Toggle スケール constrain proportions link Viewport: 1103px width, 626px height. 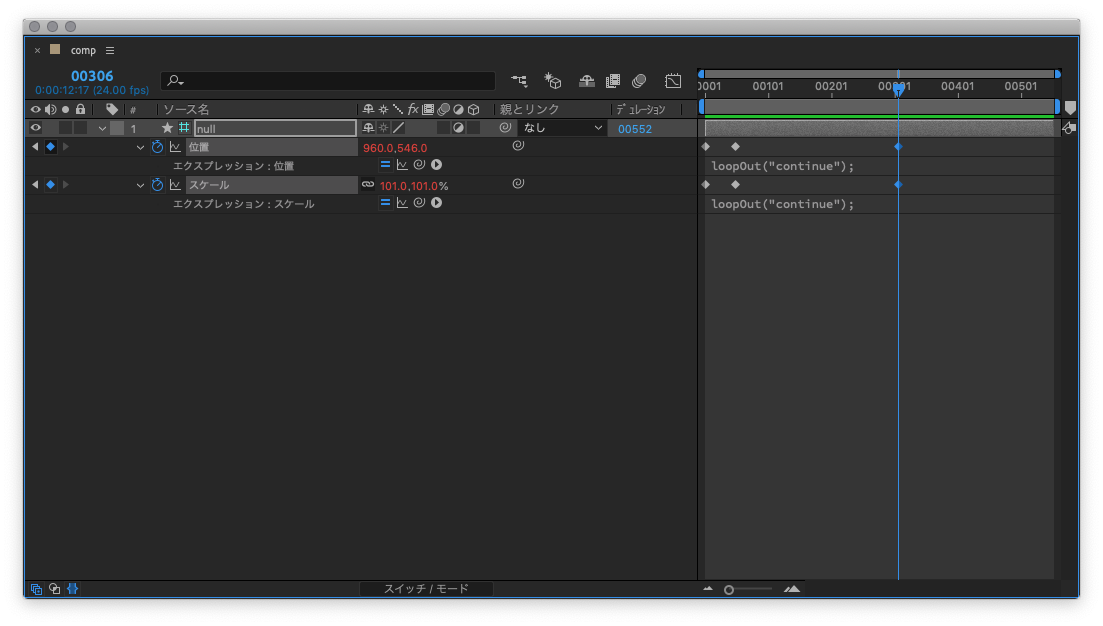coord(368,184)
